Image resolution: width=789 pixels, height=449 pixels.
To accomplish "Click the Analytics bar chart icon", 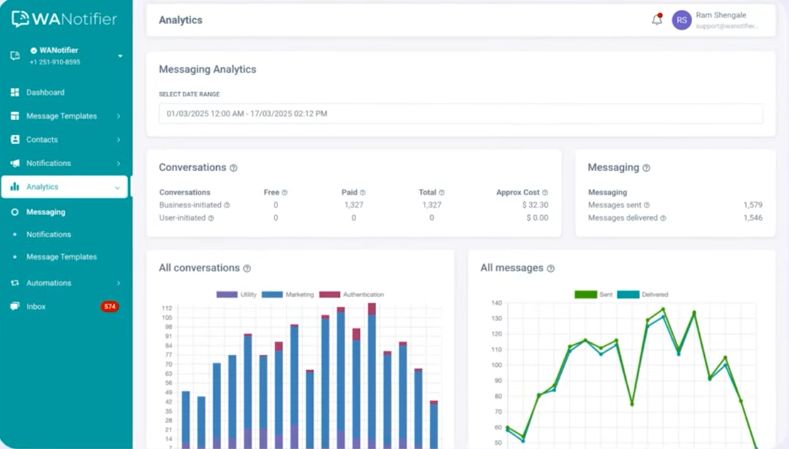I will click(15, 187).
